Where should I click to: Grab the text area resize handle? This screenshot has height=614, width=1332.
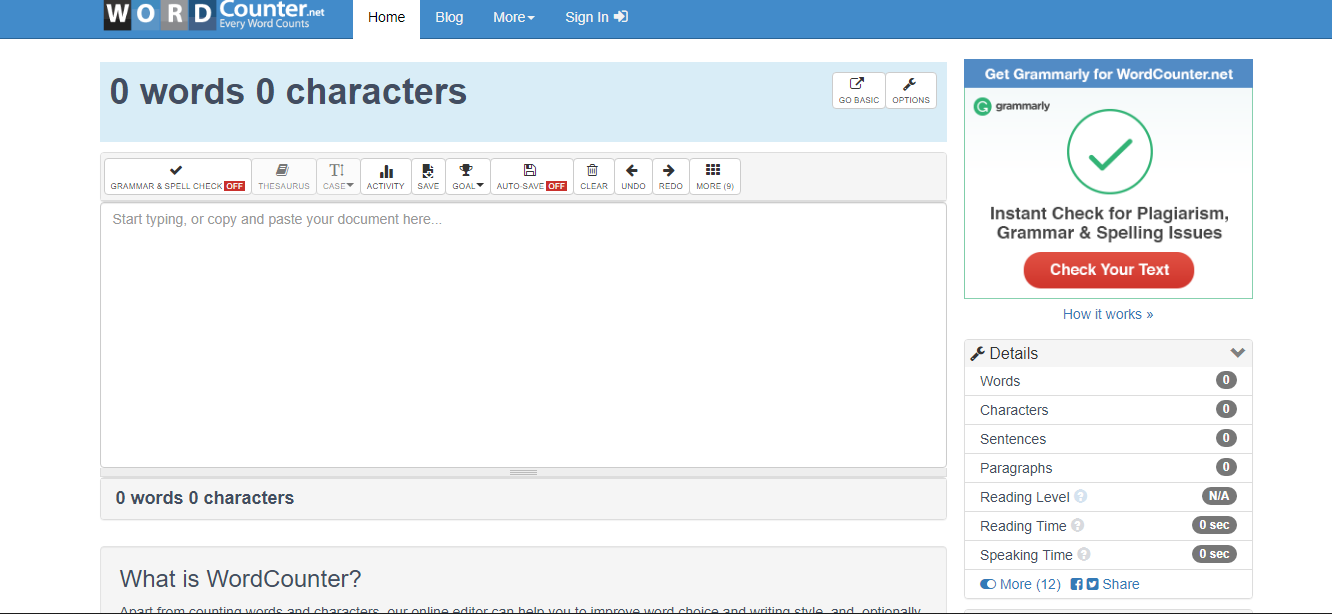[x=523, y=472]
